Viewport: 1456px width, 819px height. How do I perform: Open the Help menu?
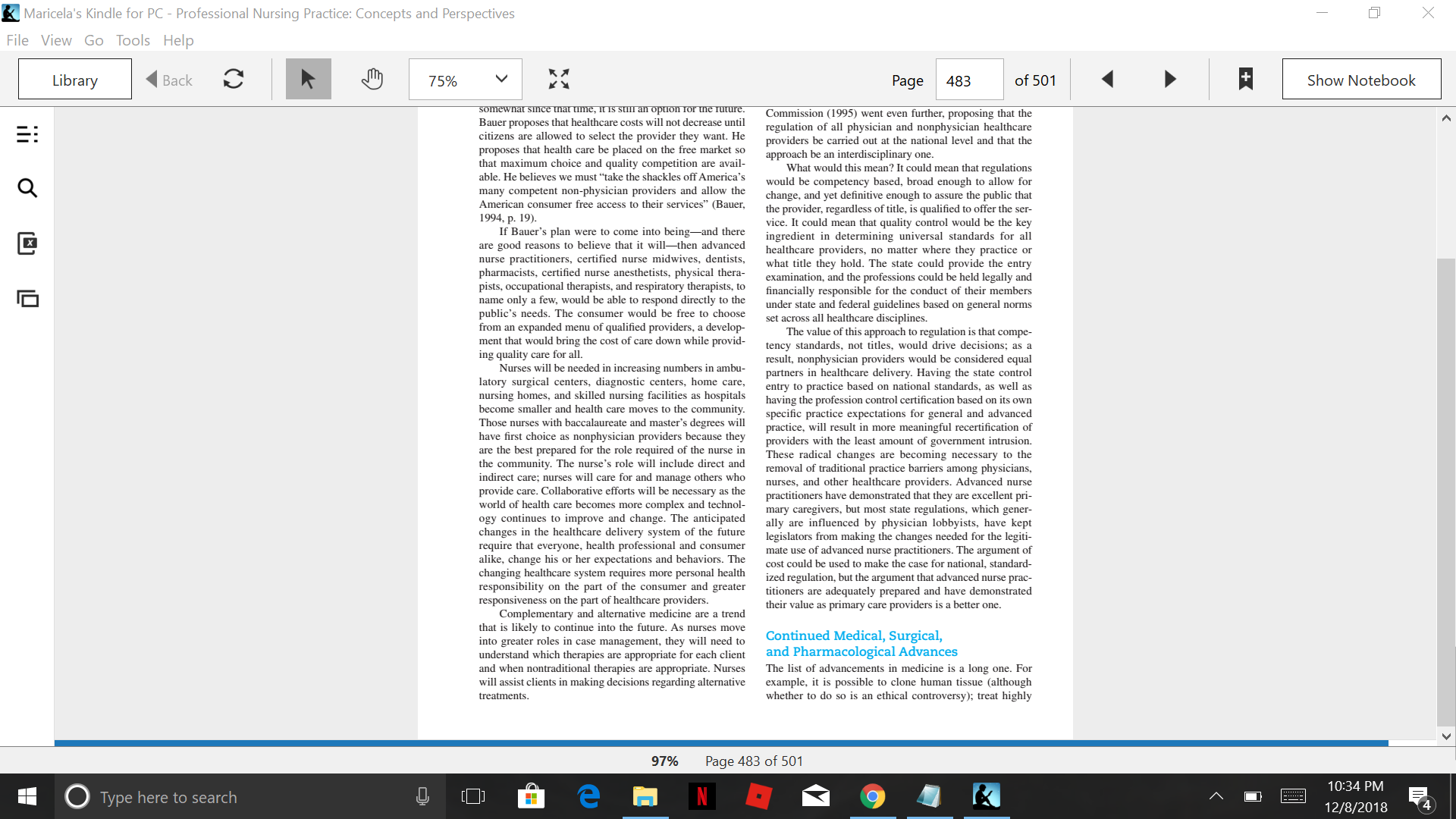178,40
